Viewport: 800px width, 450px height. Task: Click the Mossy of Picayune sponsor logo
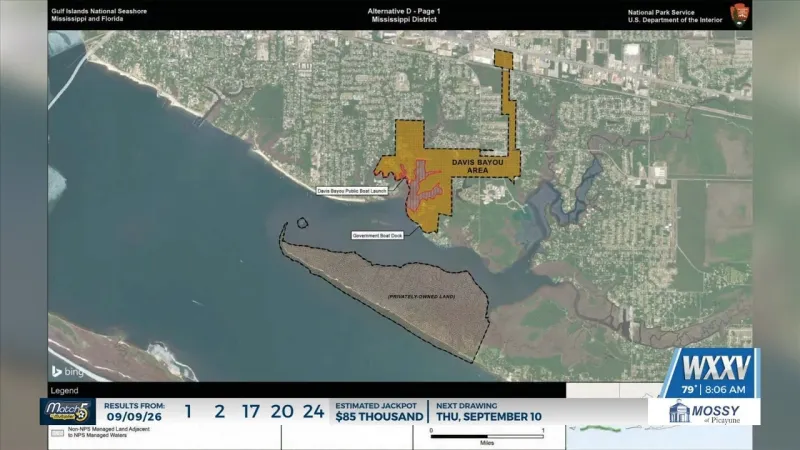coord(705,412)
